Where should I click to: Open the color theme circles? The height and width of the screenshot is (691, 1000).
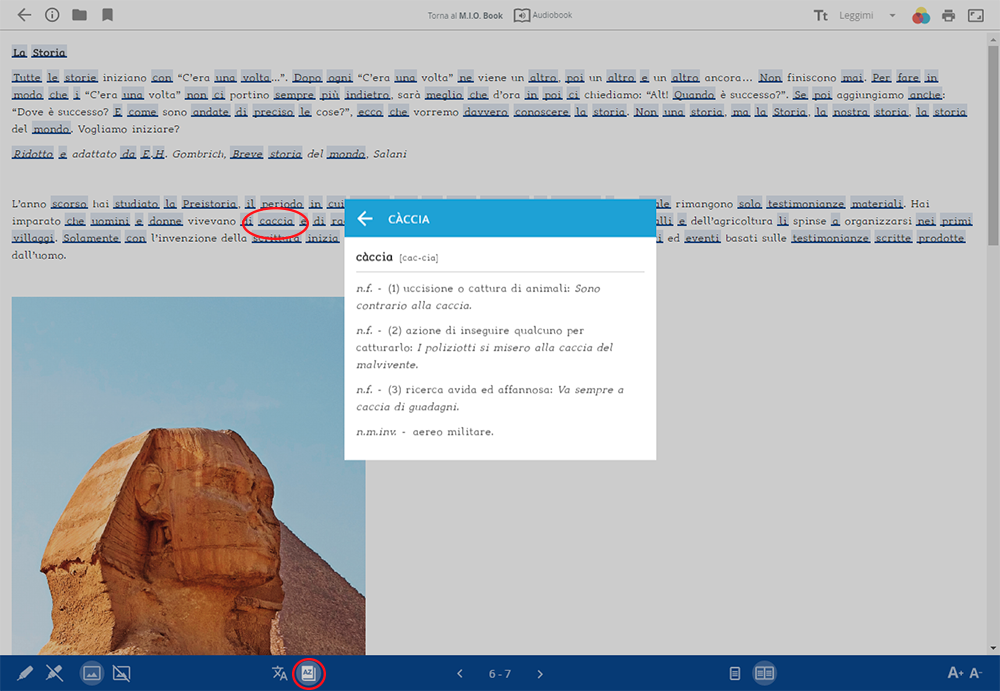pos(921,15)
